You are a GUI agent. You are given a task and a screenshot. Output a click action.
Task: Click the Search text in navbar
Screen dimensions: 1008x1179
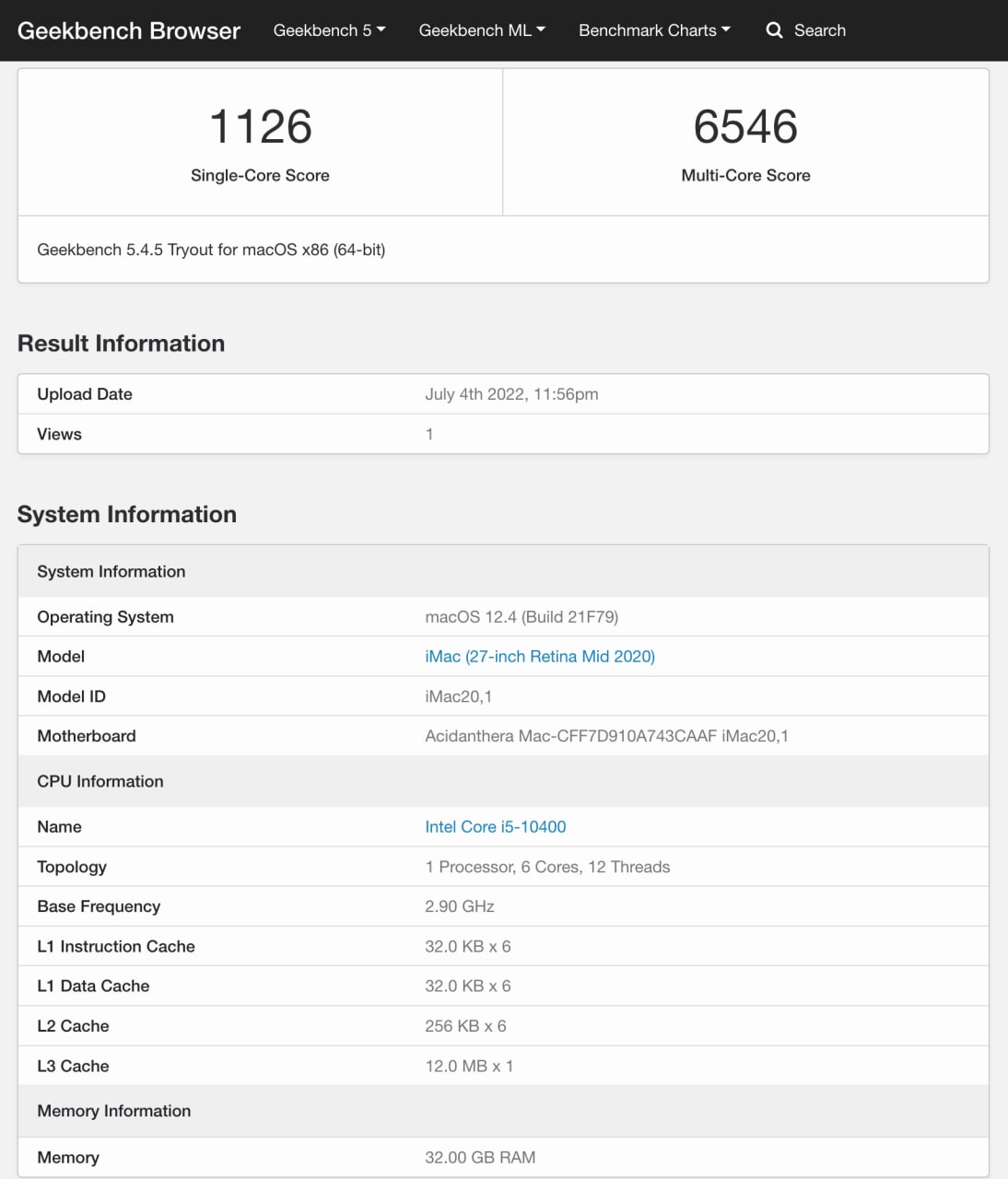(820, 30)
